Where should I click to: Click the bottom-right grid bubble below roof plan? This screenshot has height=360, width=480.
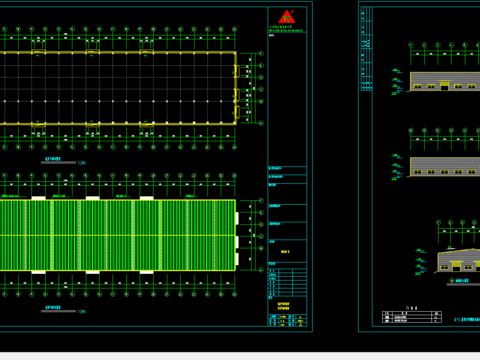[235, 294]
